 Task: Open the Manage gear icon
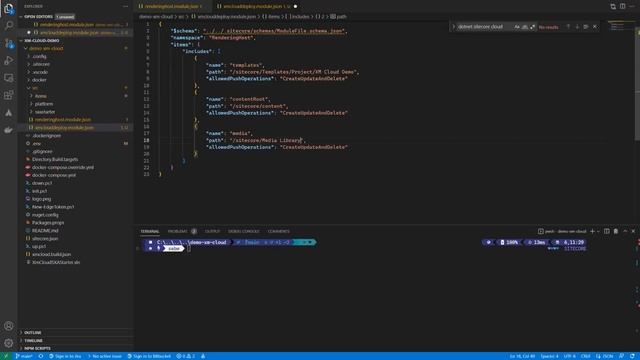click(9, 343)
